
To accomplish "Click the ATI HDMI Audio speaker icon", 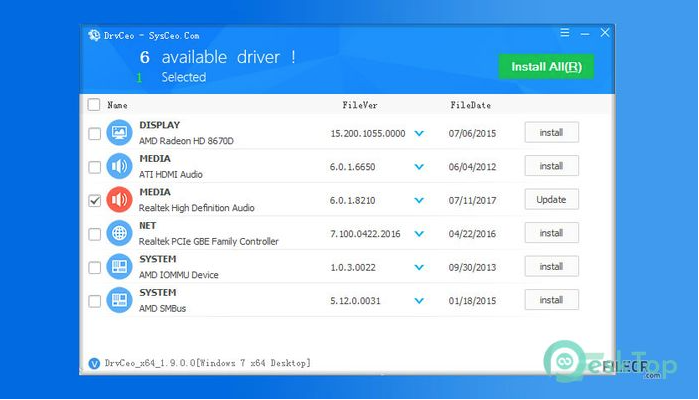I will (x=120, y=166).
